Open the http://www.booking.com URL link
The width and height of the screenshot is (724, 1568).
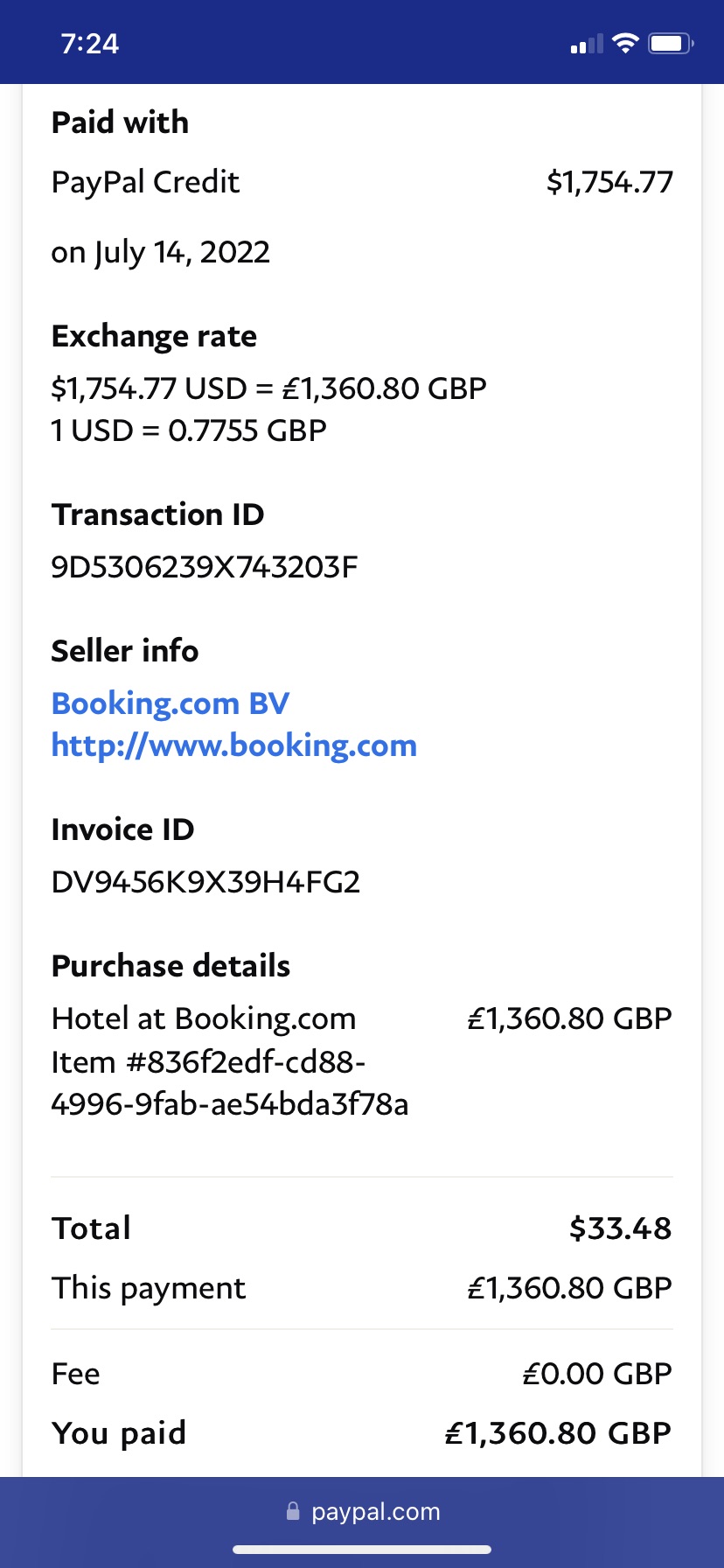click(234, 745)
